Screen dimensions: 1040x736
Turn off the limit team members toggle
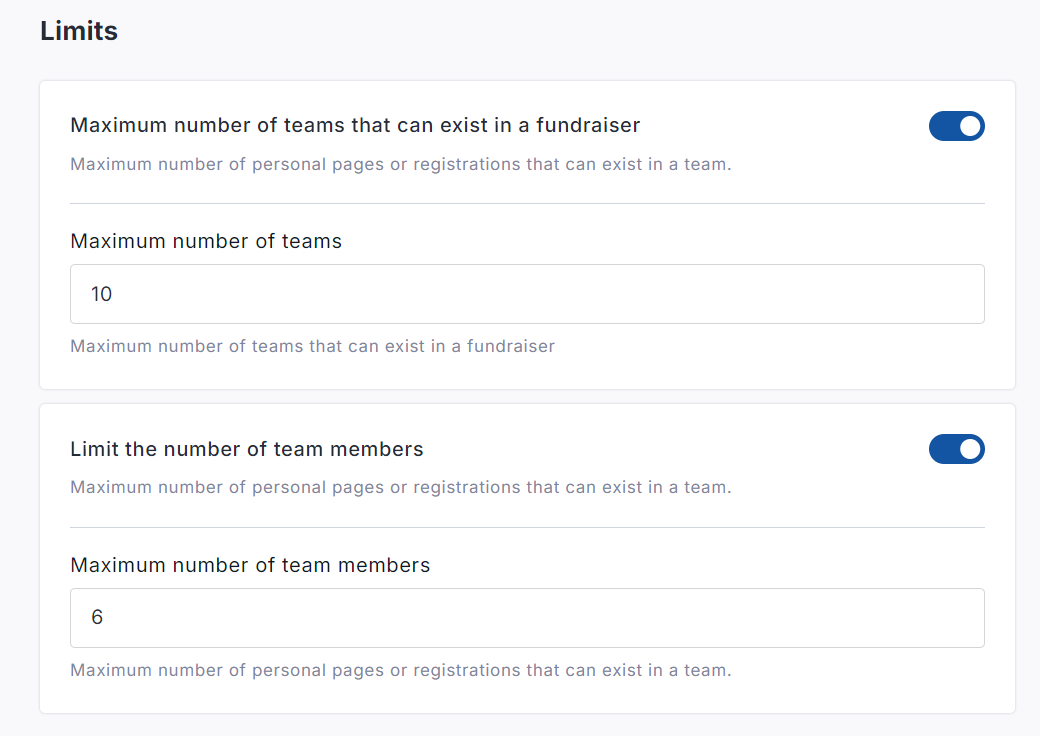[956, 450]
